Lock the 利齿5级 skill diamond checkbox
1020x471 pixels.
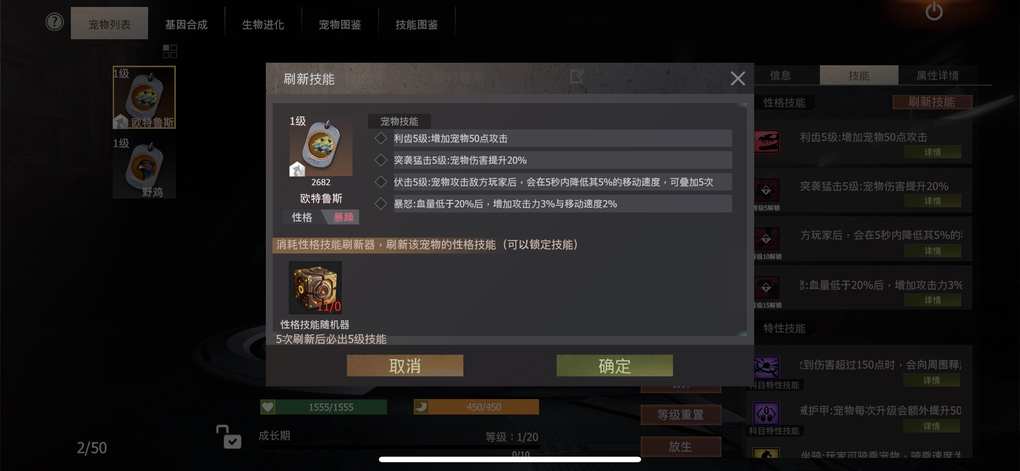coord(381,138)
